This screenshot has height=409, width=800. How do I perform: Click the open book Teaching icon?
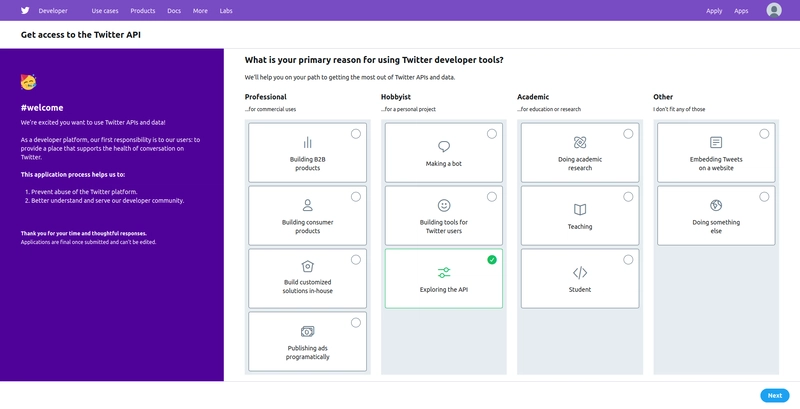pyautogui.click(x=580, y=209)
